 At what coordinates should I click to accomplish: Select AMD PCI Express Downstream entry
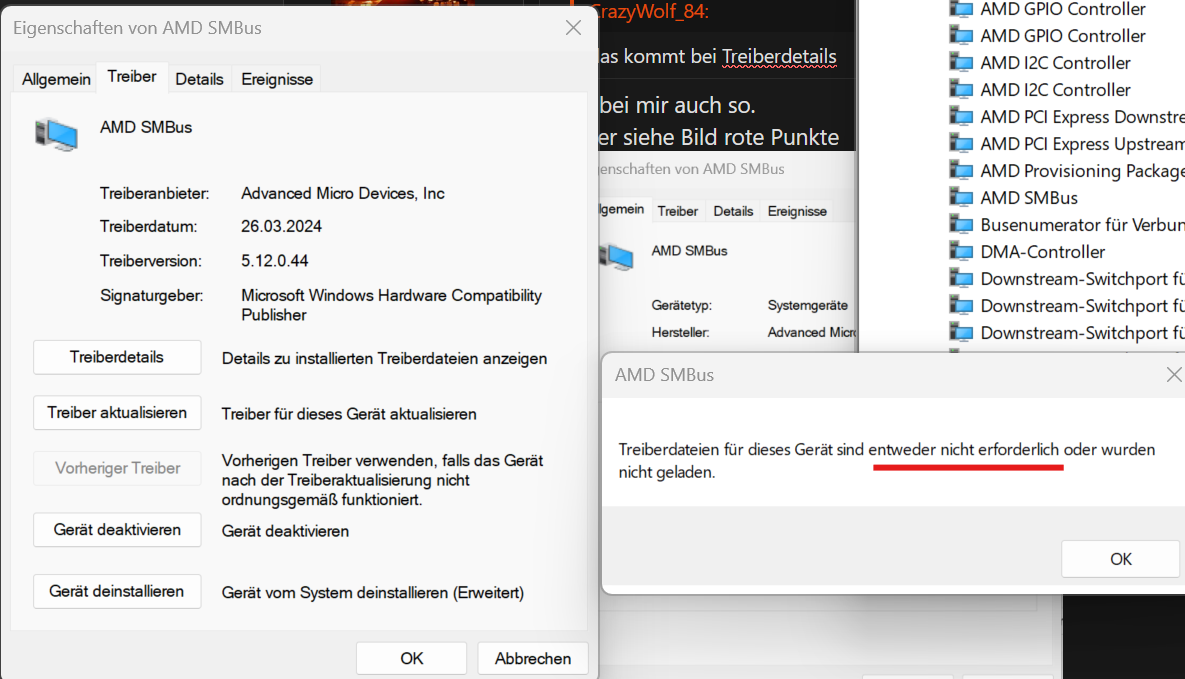(x=1082, y=117)
